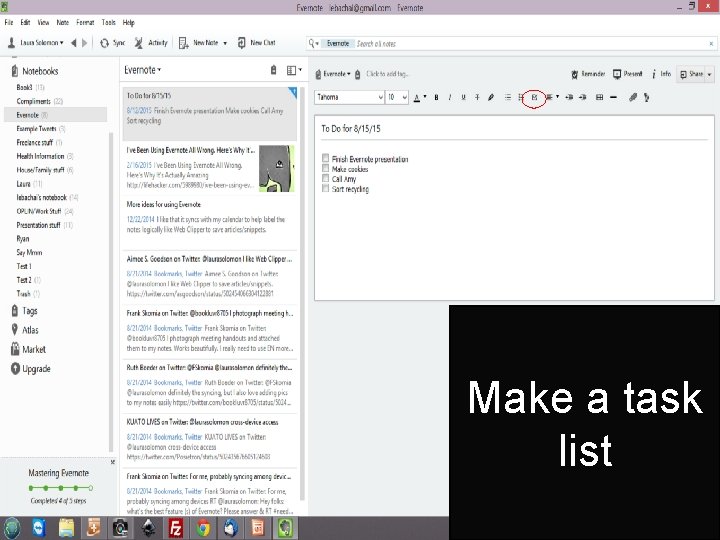Open the Activity feed
Image resolution: width=720 pixels, height=540 pixels.
(x=151, y=43)
